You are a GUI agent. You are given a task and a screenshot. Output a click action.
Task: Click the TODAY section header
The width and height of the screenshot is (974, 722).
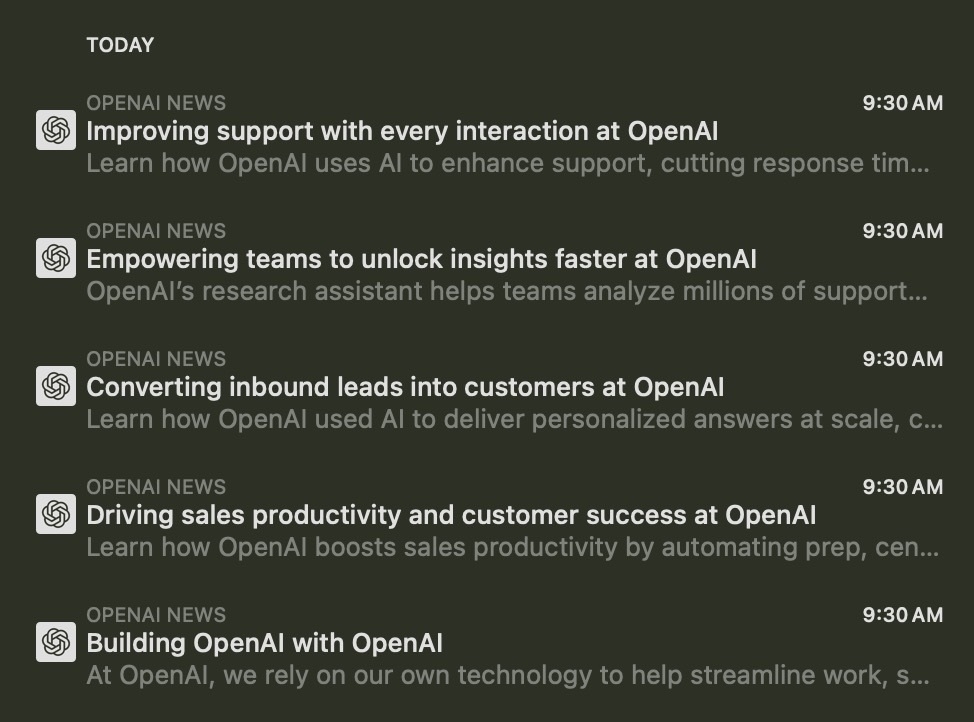120,45
